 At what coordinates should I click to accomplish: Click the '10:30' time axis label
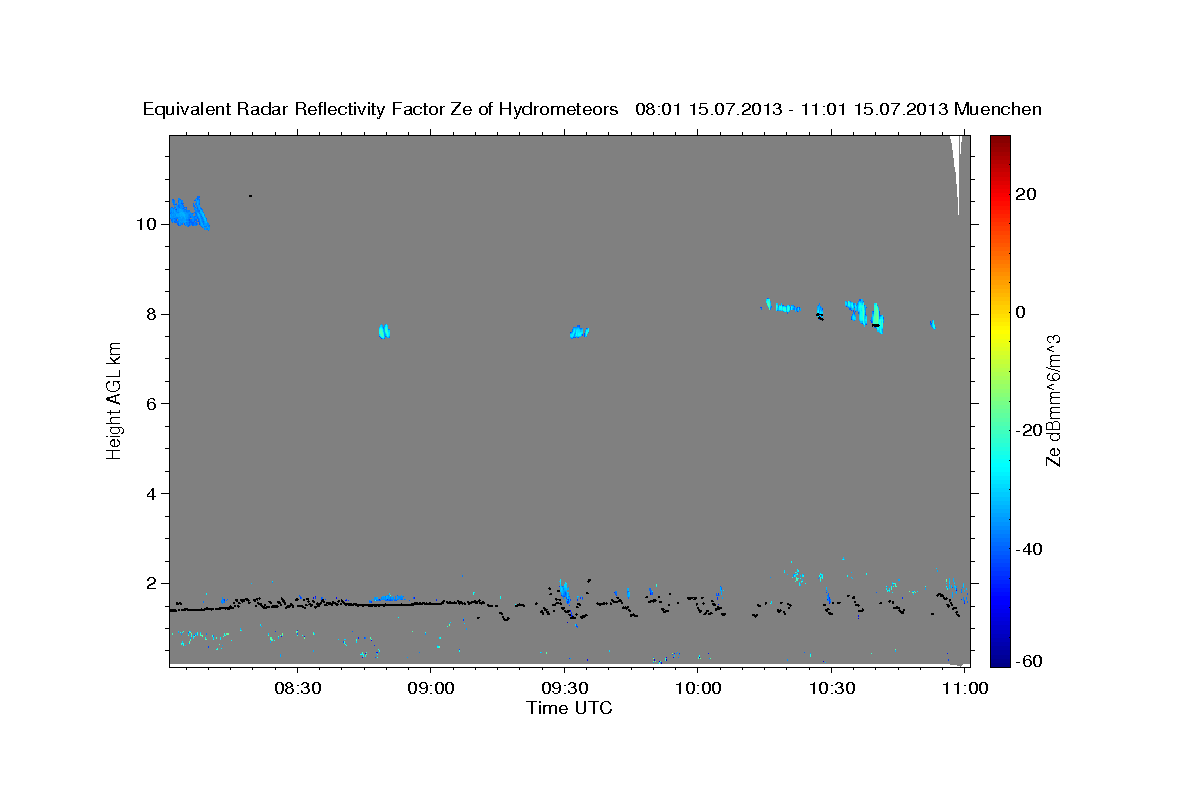(831, 688)
